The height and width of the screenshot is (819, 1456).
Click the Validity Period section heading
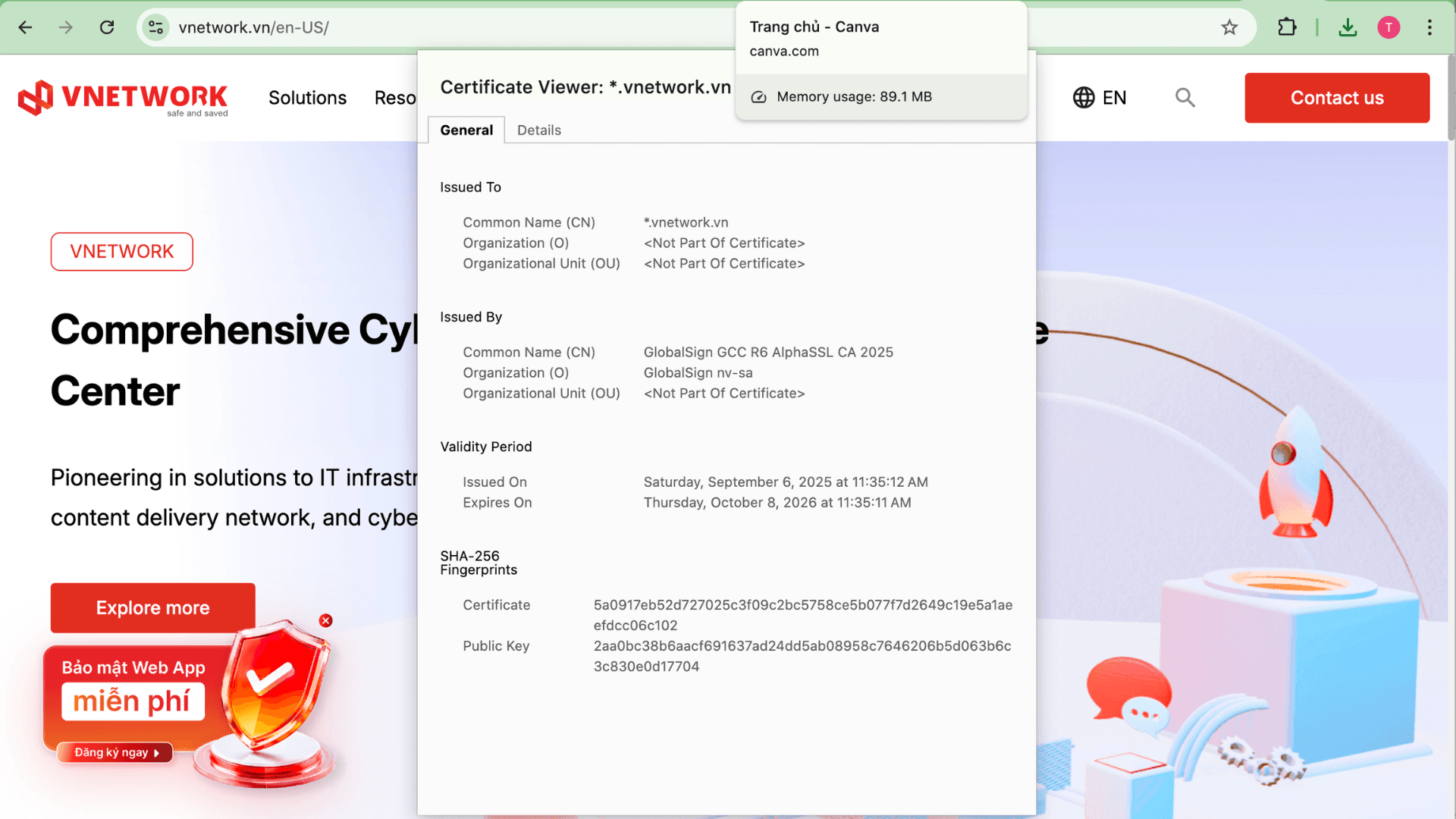(x=486, y=446)
